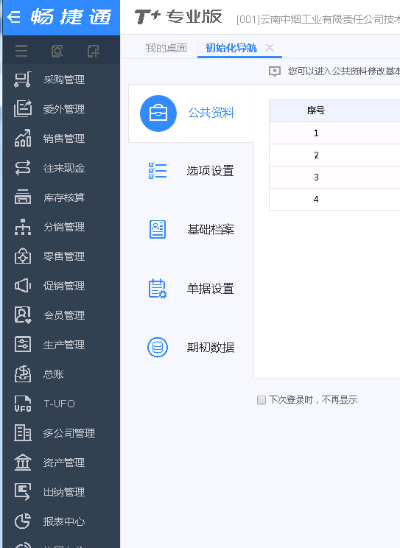
Task: Select 基础档案 step label
Action: pos(211,229)
